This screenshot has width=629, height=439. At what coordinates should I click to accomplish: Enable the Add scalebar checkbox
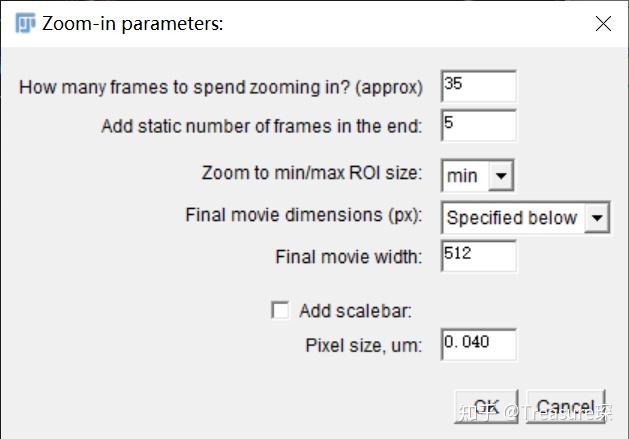[x=280, y=311]
